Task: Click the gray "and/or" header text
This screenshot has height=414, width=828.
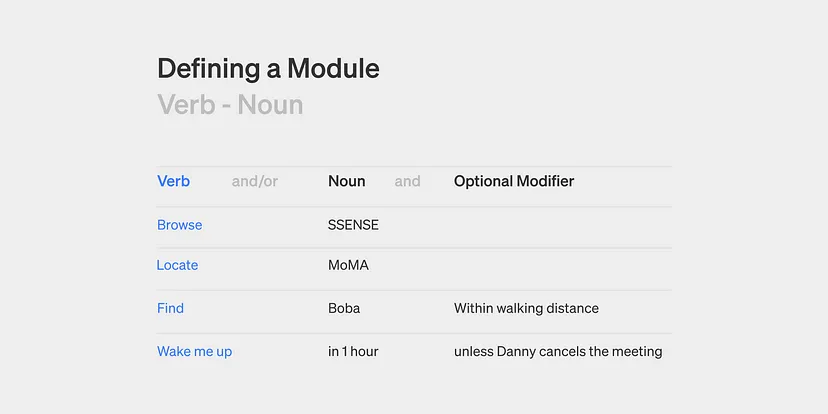Action: coord(254,181)
